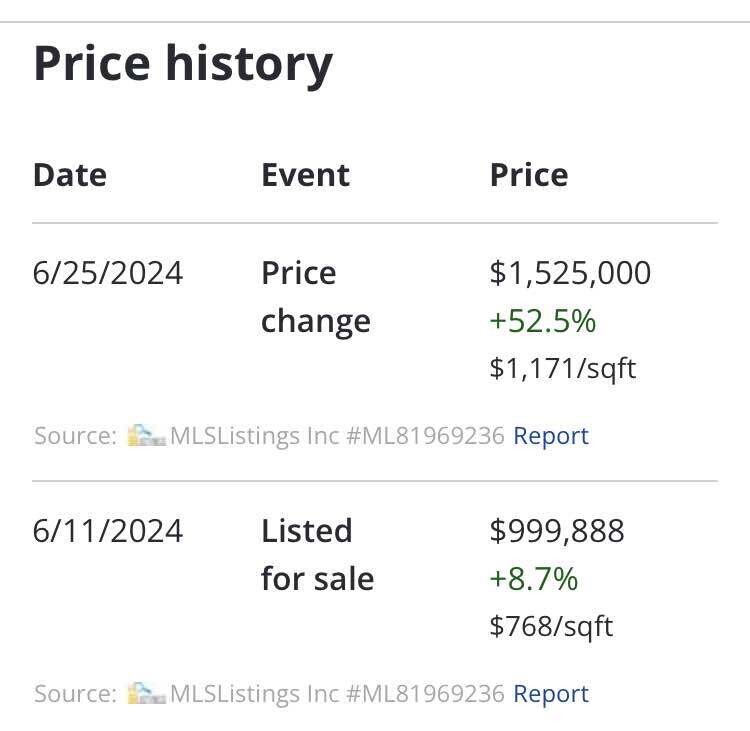Click the 6/11/2024 date entry

(108, 531)
